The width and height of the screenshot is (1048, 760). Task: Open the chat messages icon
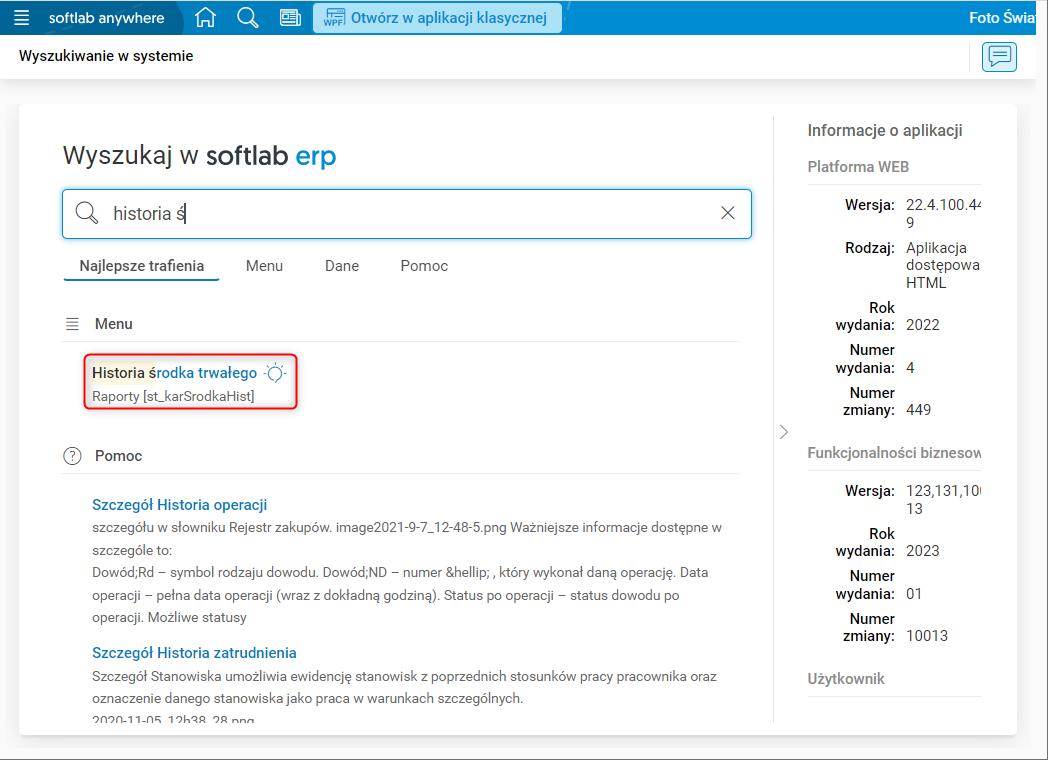click(999, 56)
